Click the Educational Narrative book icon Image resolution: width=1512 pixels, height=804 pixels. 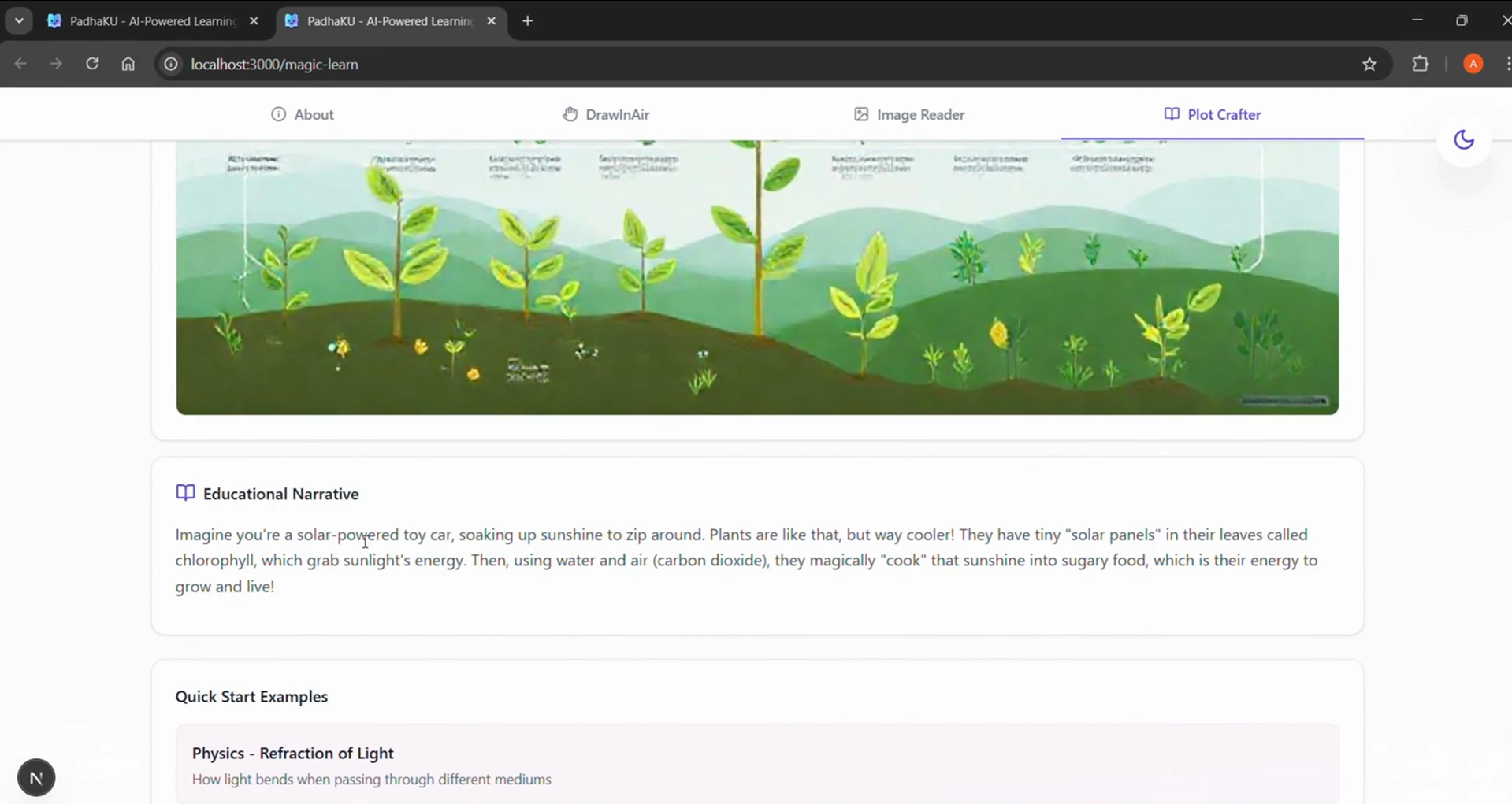coord(185,493)
